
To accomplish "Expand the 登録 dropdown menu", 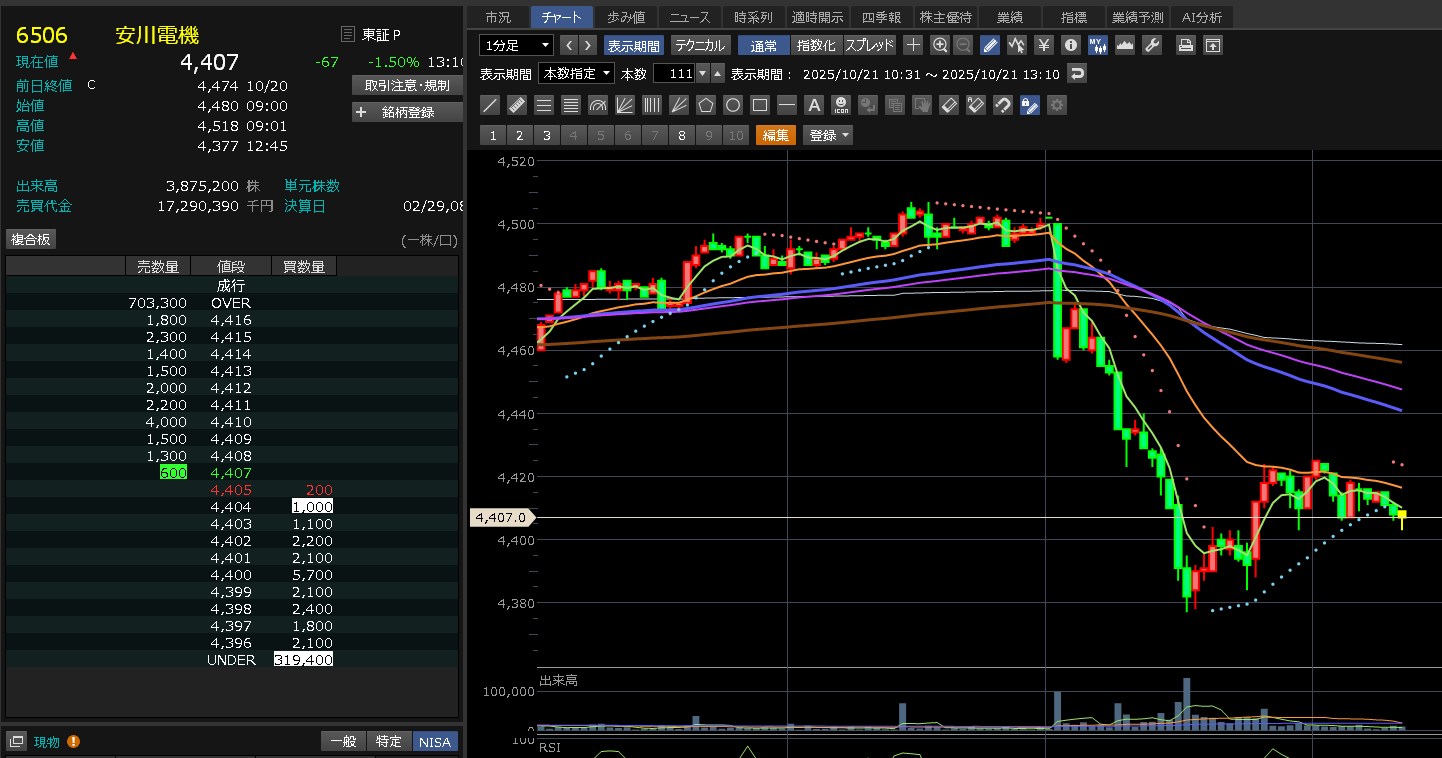I will 829,135.
